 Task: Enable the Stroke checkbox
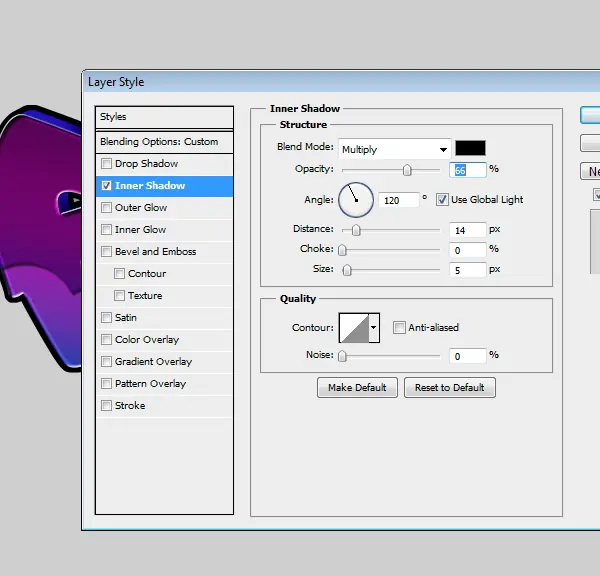pos(106,406)
